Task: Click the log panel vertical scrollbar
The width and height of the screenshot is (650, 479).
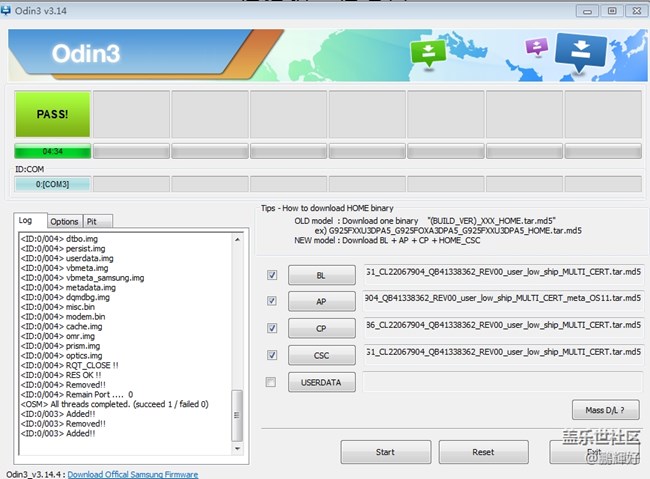Action: pos(237,410)
